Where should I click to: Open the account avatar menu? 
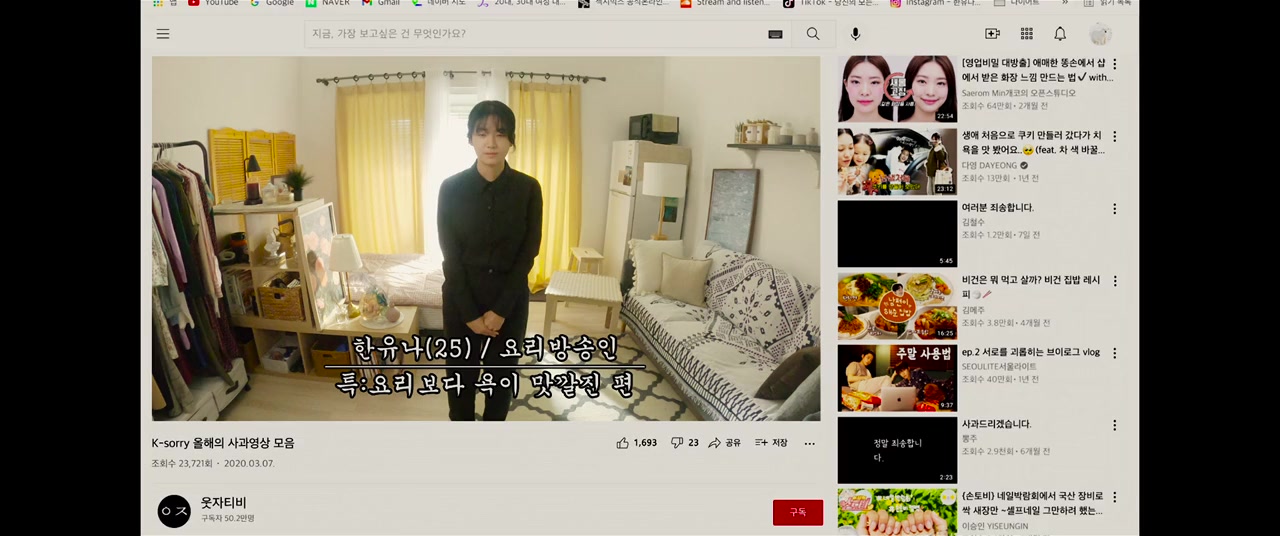coord(1100,34)
